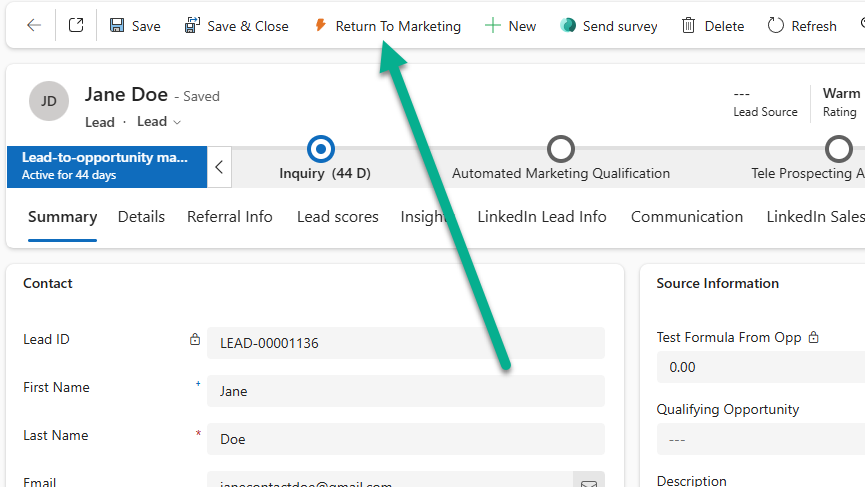Open the Lead-to-opportunity process flow header

tap(106, 166)
